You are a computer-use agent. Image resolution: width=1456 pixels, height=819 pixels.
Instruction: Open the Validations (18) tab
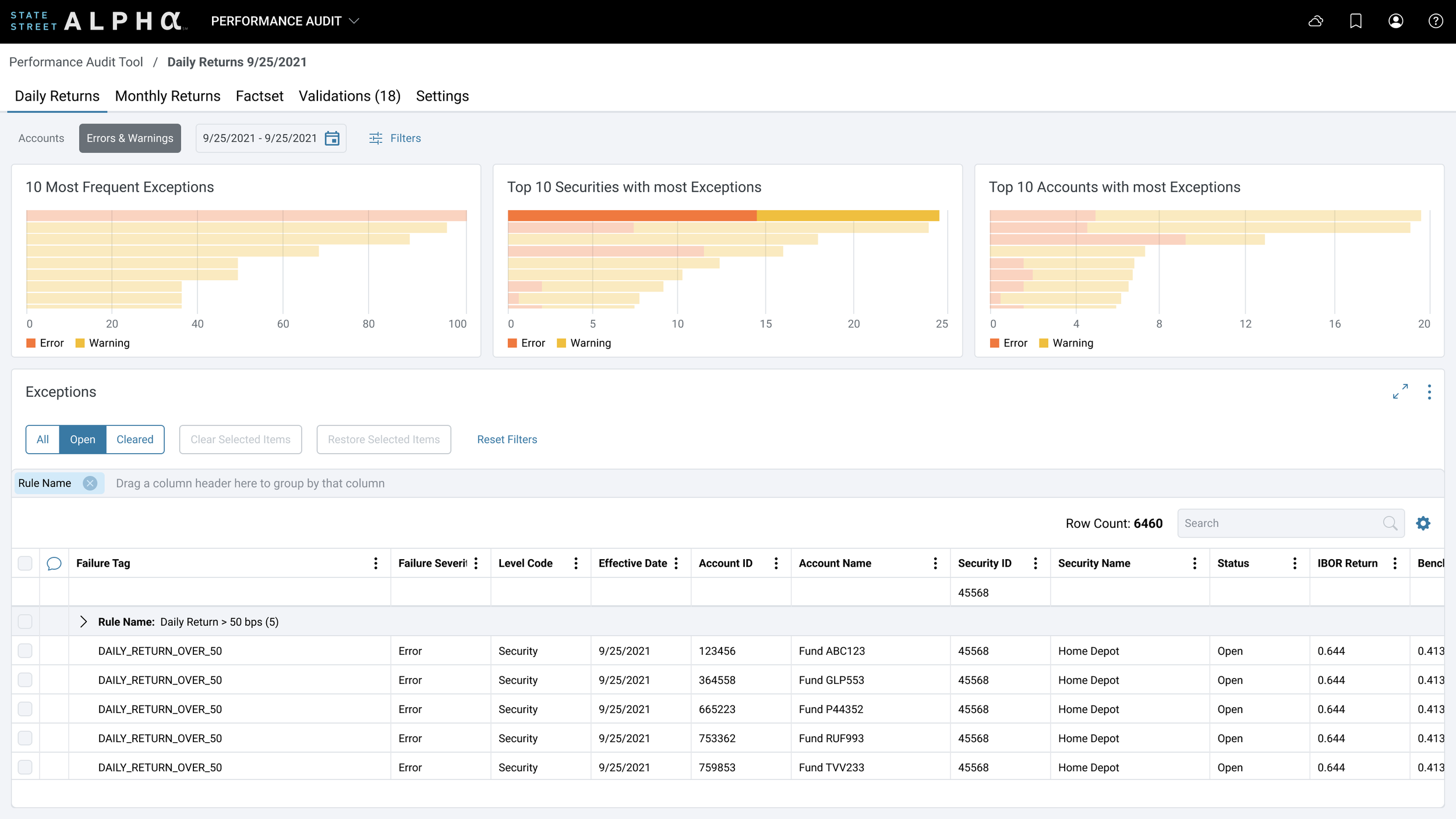349,96
